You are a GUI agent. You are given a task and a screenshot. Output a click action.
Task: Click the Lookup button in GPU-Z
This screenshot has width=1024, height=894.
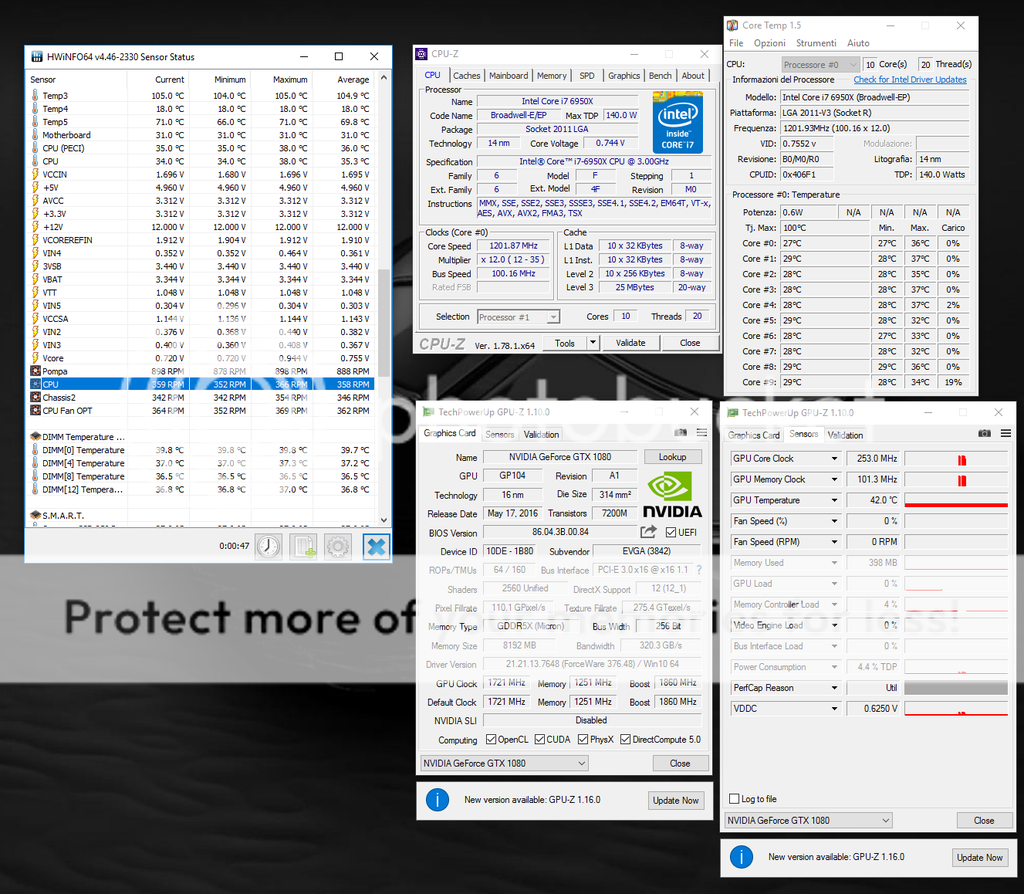click(672, 457)
